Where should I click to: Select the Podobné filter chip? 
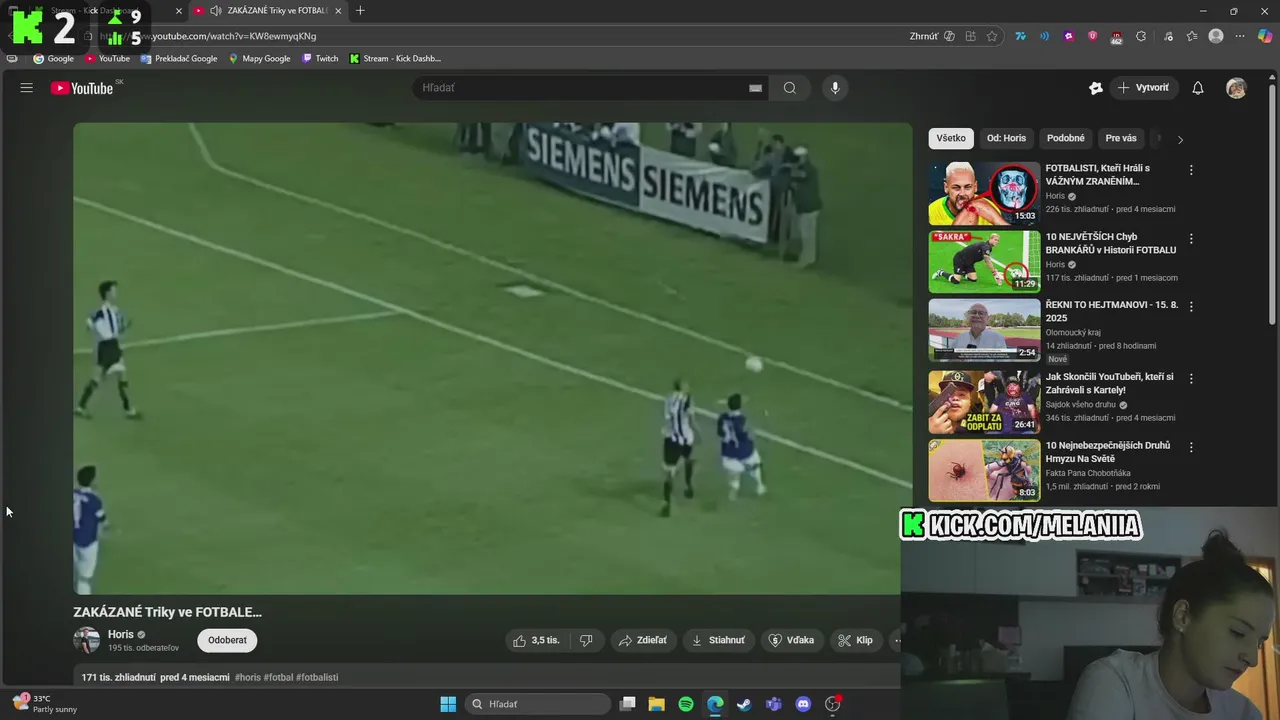click(x=1066, y=139)
